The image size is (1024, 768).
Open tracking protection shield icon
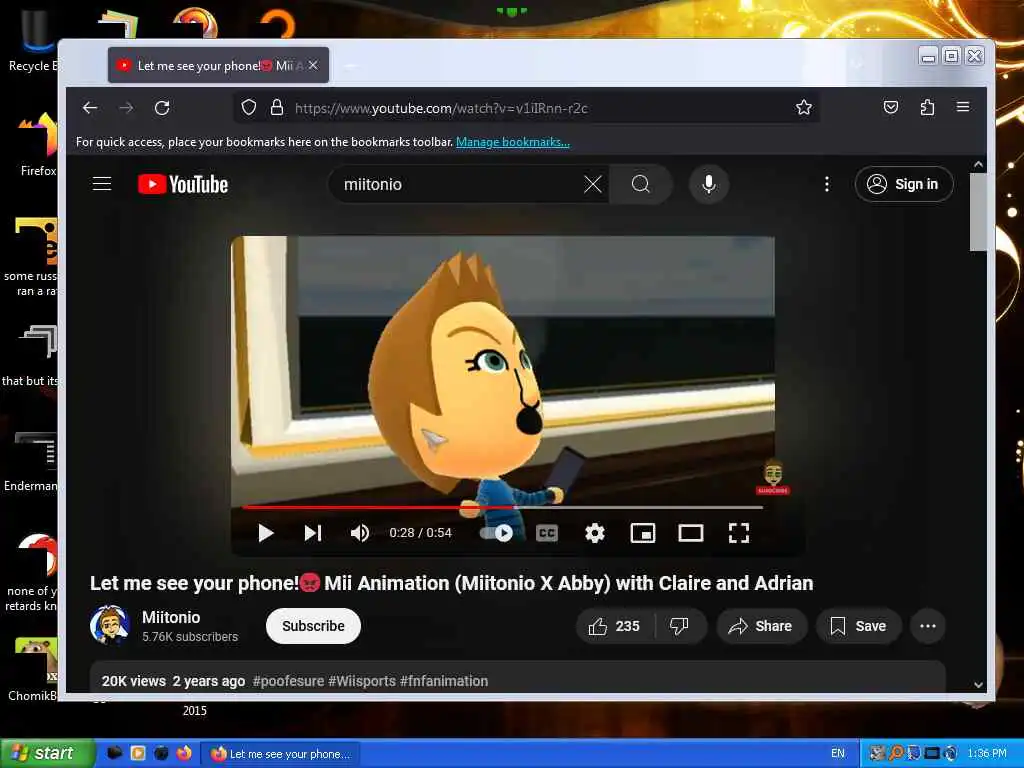tap(249, 108)
